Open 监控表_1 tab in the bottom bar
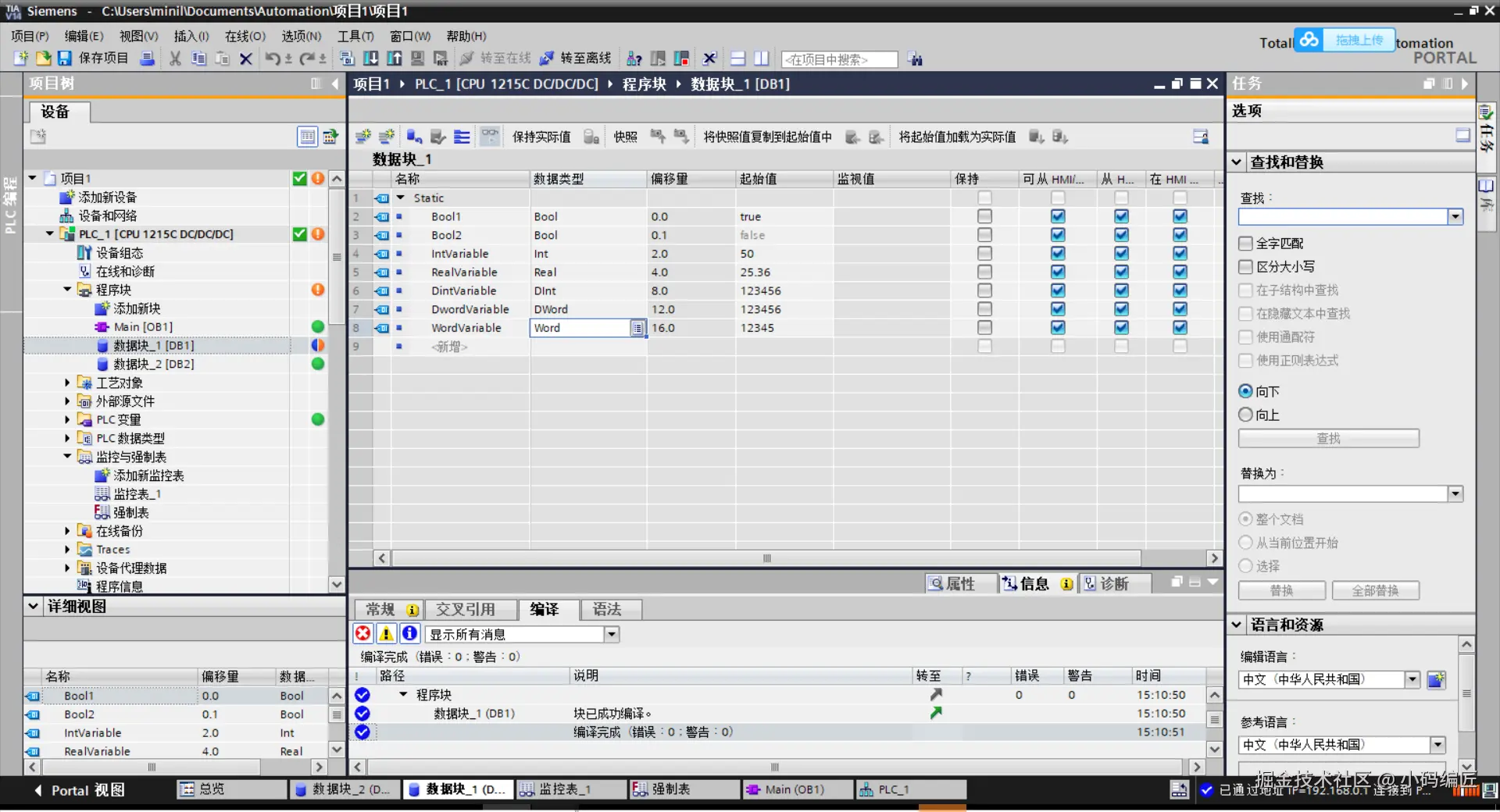 coord(573,789)
